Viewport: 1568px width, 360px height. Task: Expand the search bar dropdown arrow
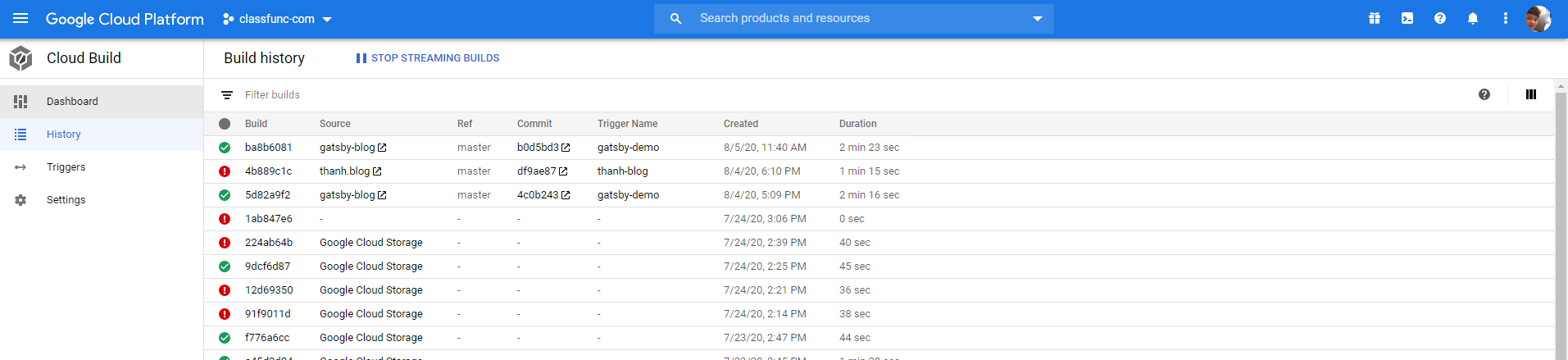[1037, 18]
